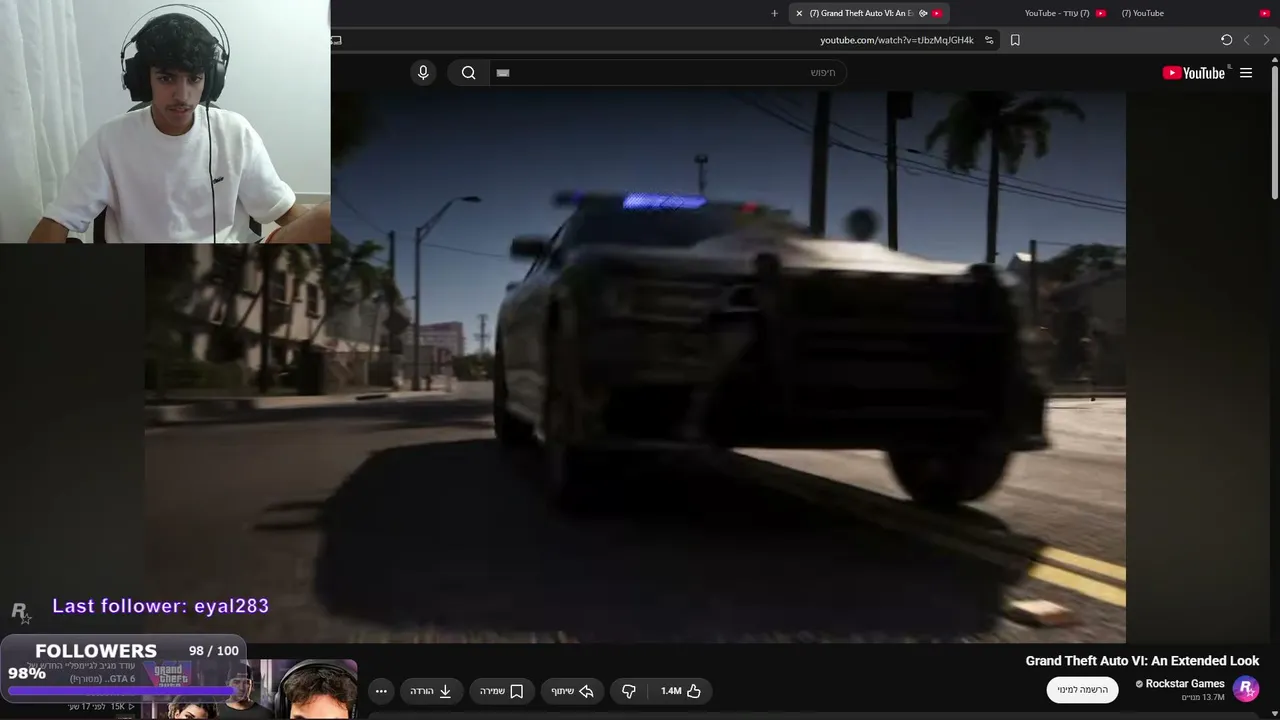This screenshot has height=720, width=1280.
Task: Close the Grand Theft Auto VI tab
Action: pyautogui.click(x=799, y=13)
